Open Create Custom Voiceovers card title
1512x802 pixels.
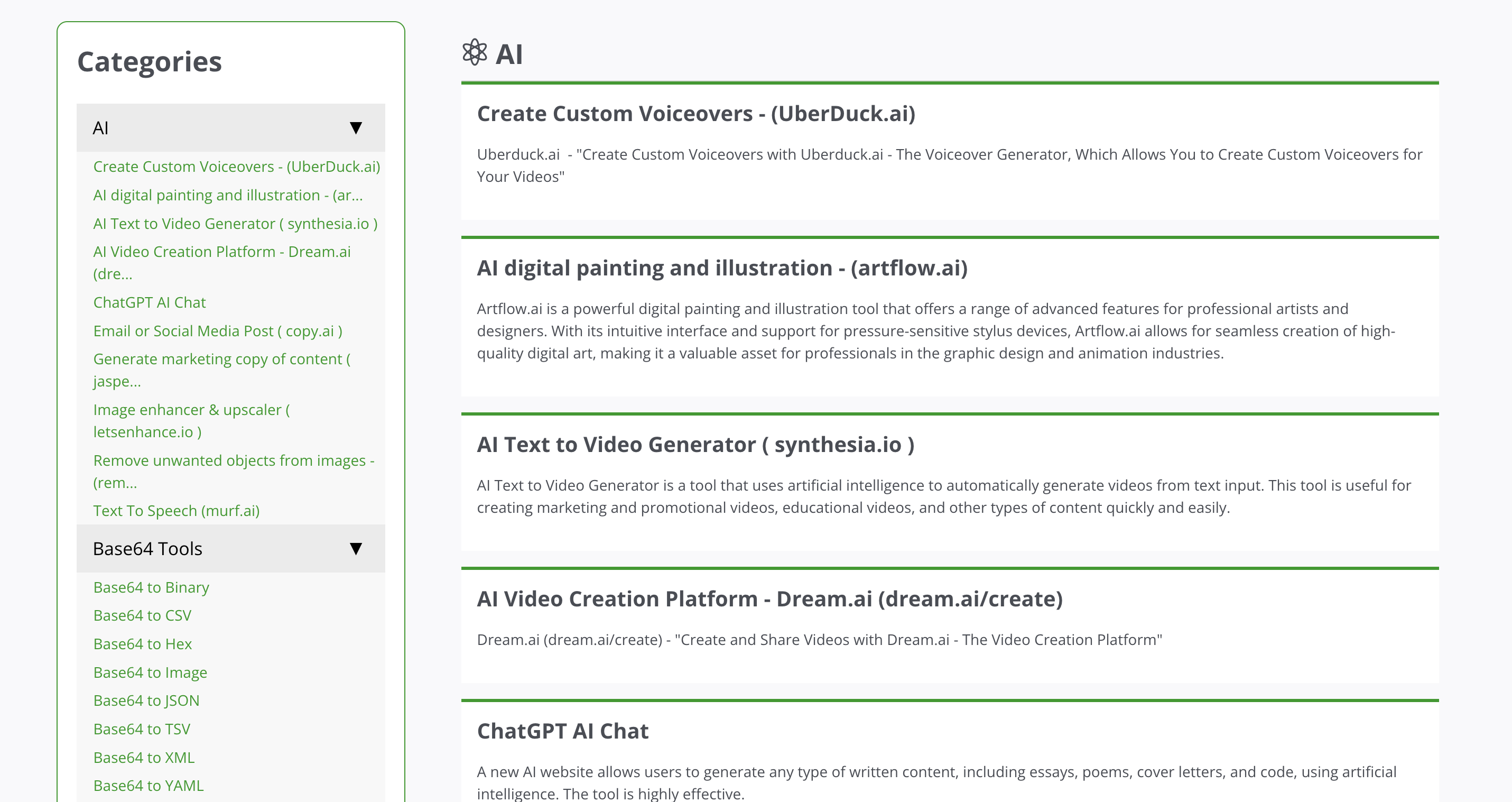coord(696,113)
